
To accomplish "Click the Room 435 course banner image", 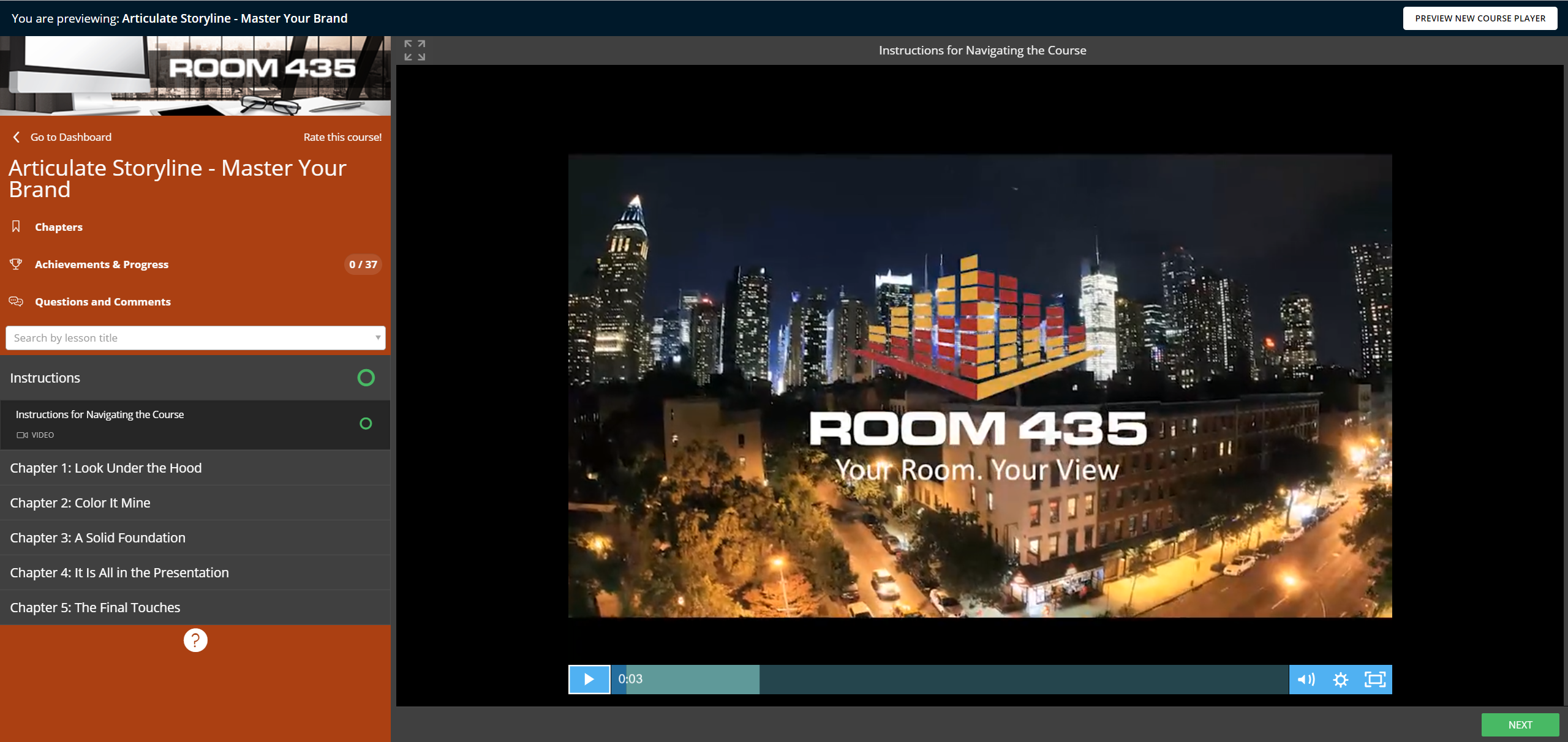I will 195,76.
